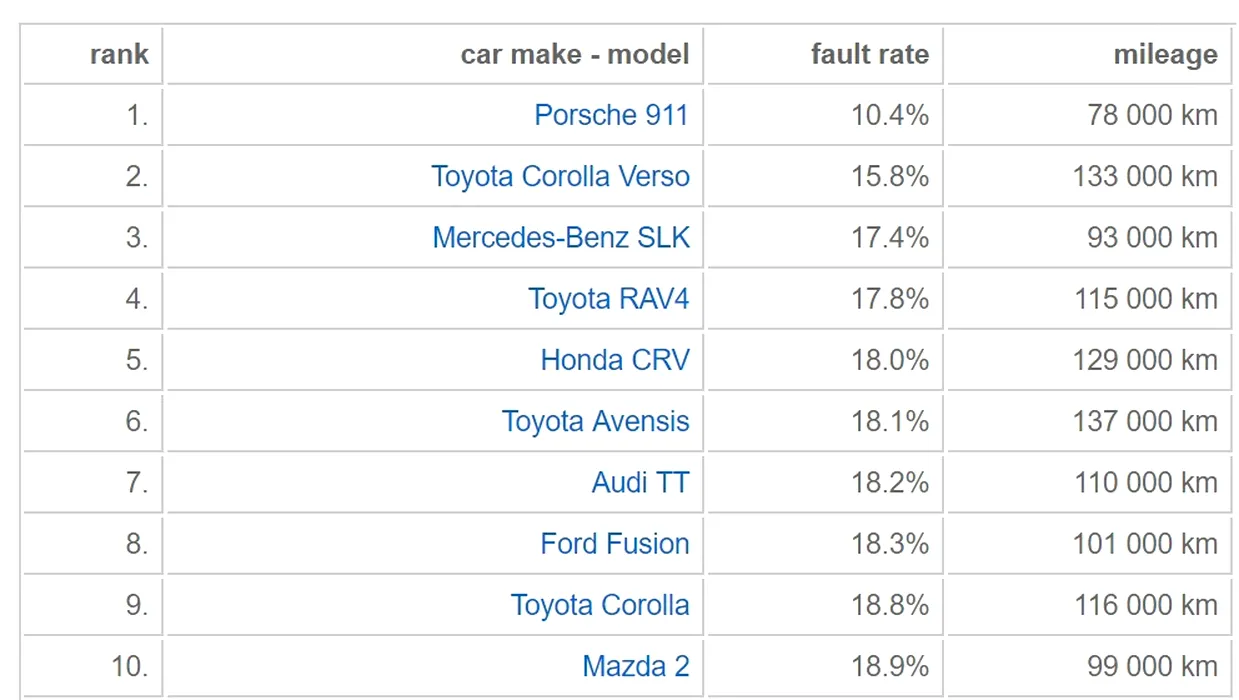The image size is (1239, 700).
Task: Open the Audi TT link
Action: coord(640,482)
